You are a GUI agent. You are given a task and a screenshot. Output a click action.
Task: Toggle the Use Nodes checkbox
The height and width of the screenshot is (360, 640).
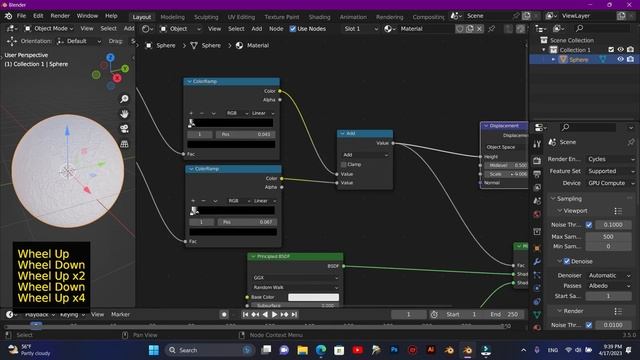tap(293, 29)
